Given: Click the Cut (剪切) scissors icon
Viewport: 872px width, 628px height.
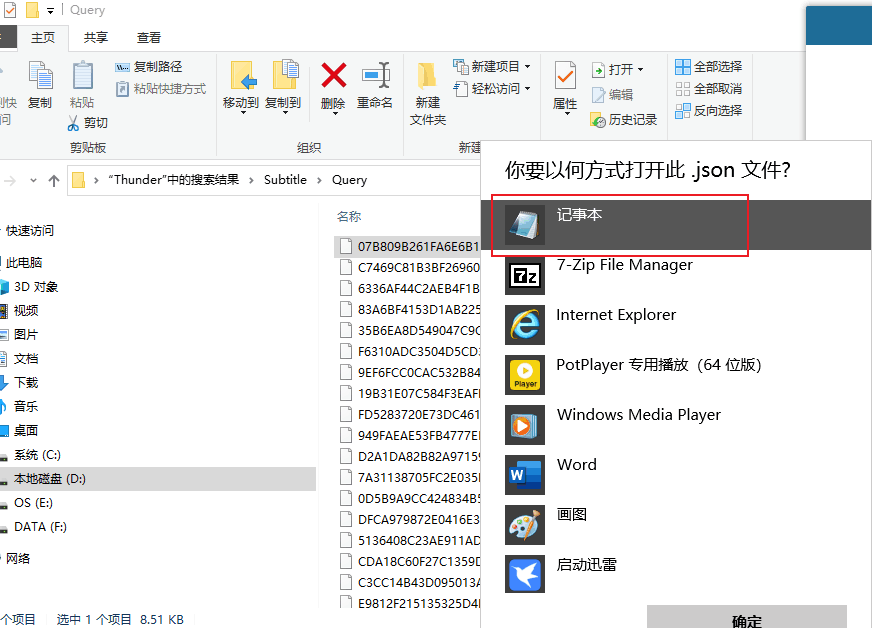Looking at the screenshot, I should 73,123.
